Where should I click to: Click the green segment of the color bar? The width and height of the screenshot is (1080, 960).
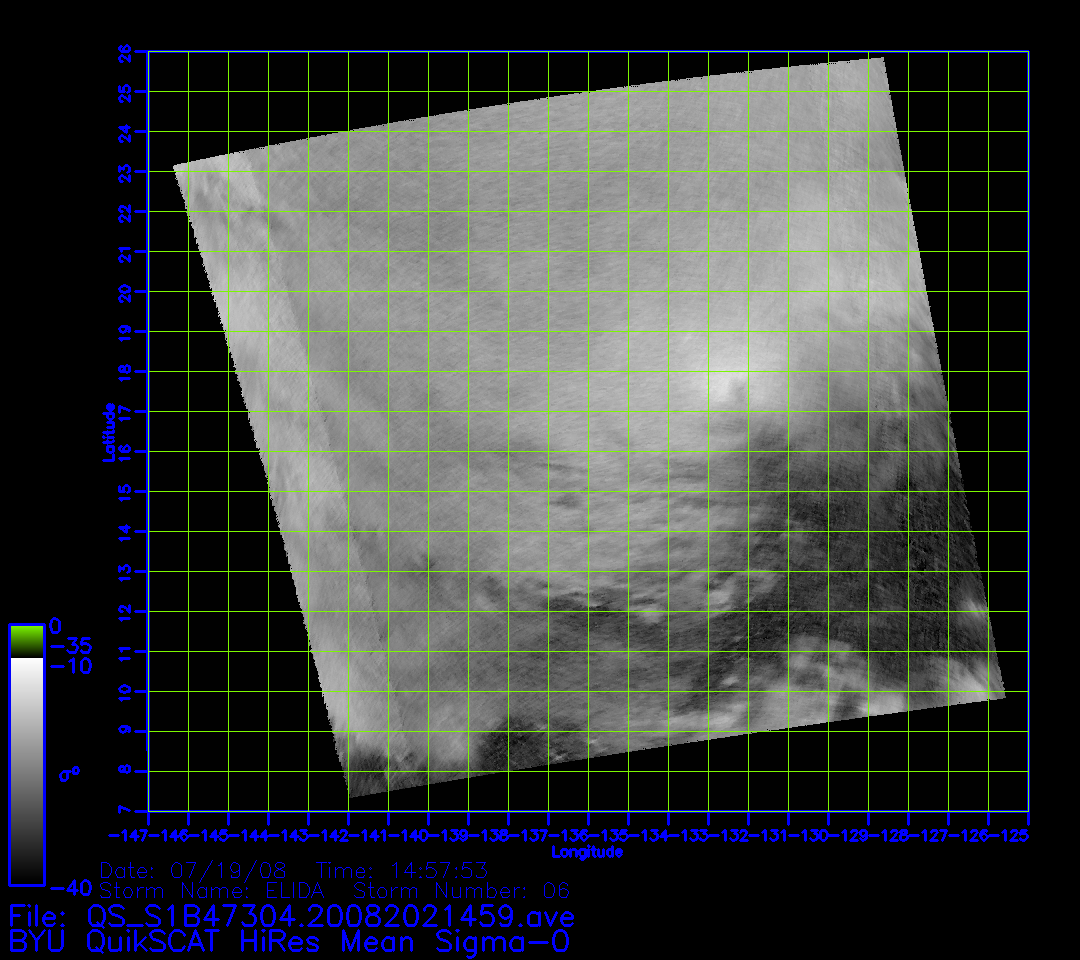[x=26, y=641]
